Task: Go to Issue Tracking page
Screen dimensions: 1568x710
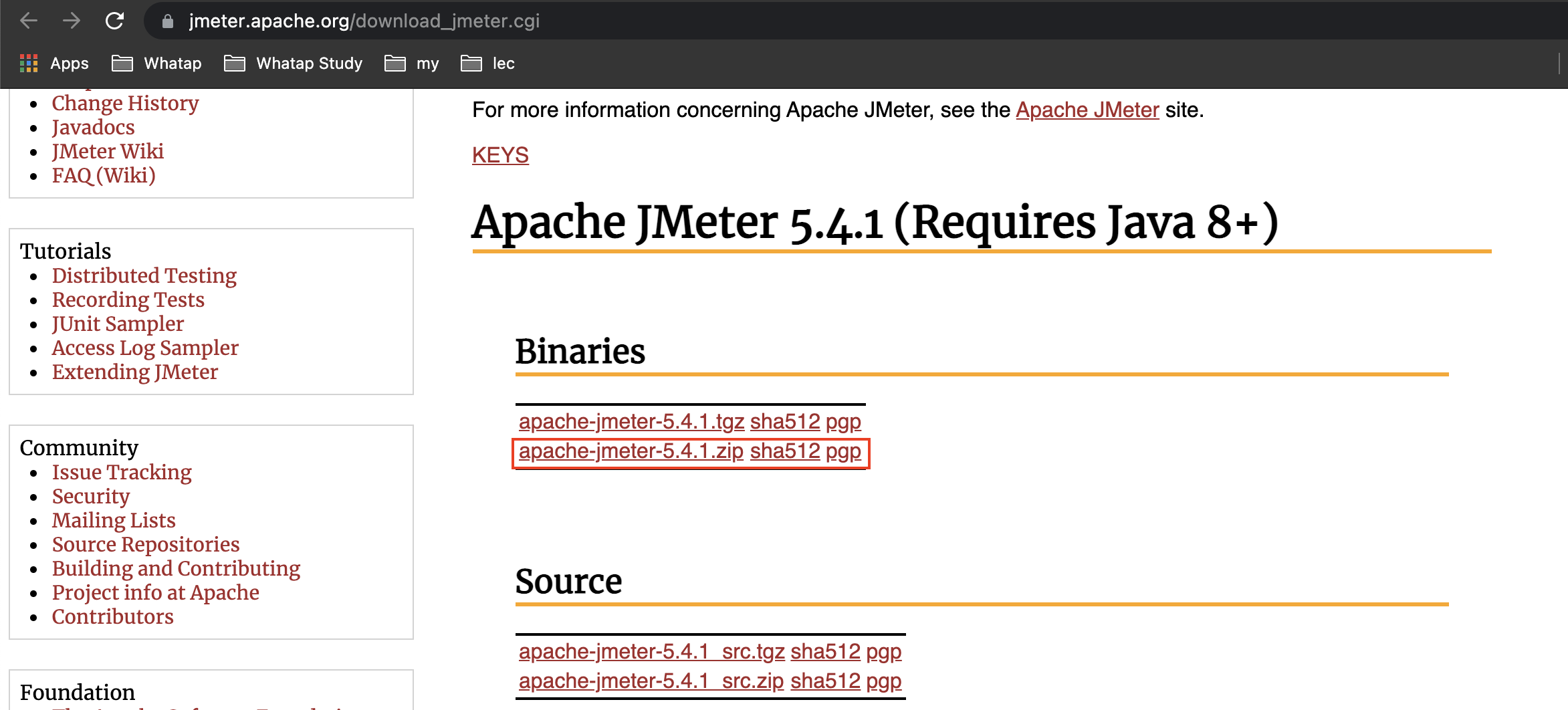Action: [122, 473]
